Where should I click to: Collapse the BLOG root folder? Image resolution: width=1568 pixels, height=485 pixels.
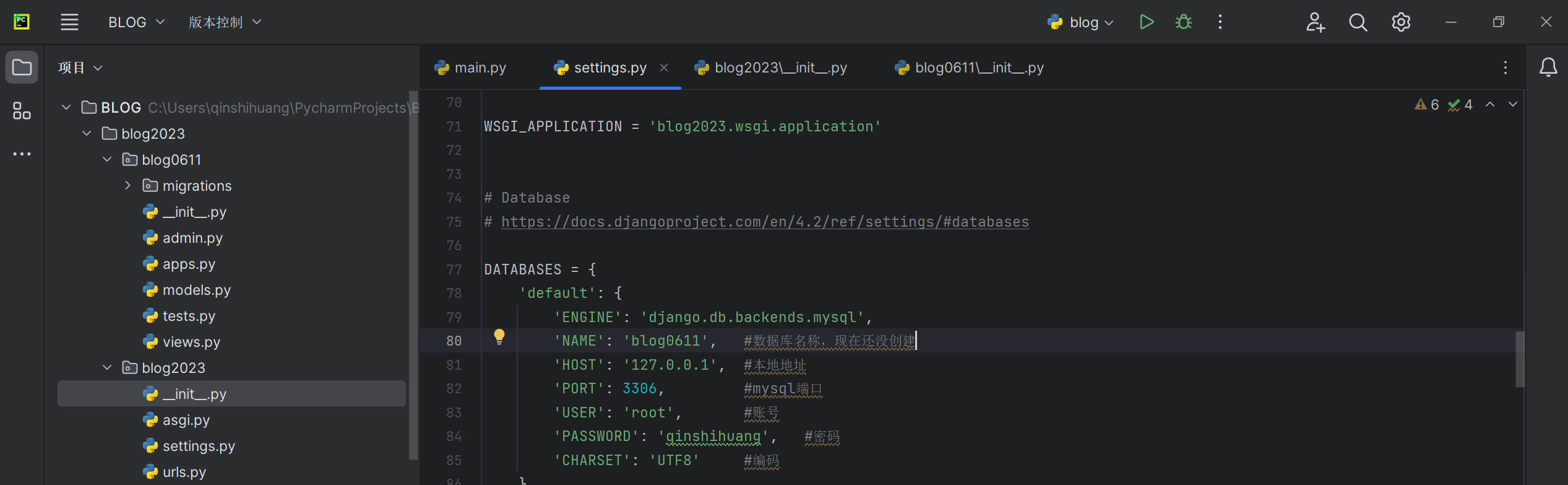tap(66, 107)
